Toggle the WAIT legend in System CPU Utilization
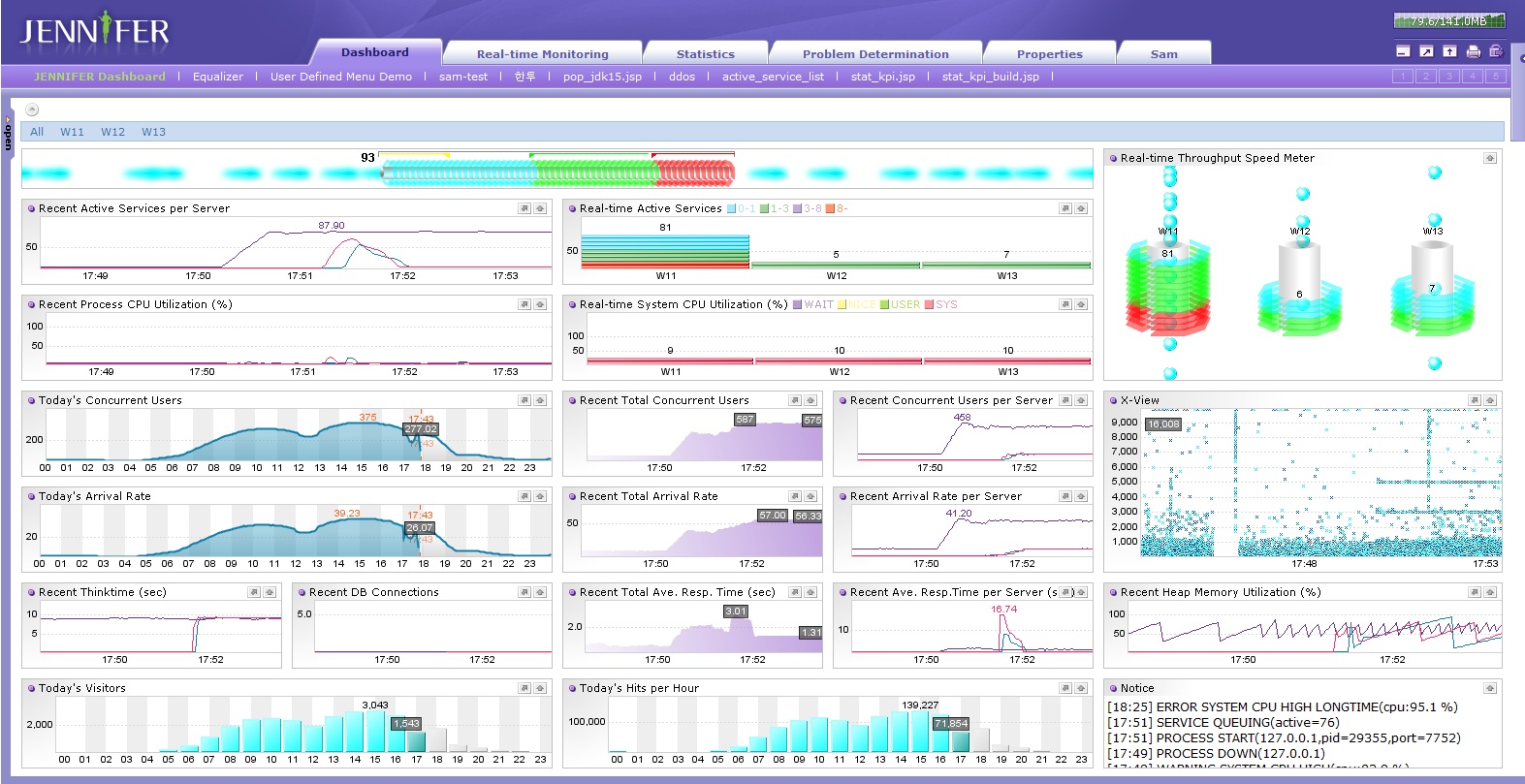 click(x=812, y=304)
